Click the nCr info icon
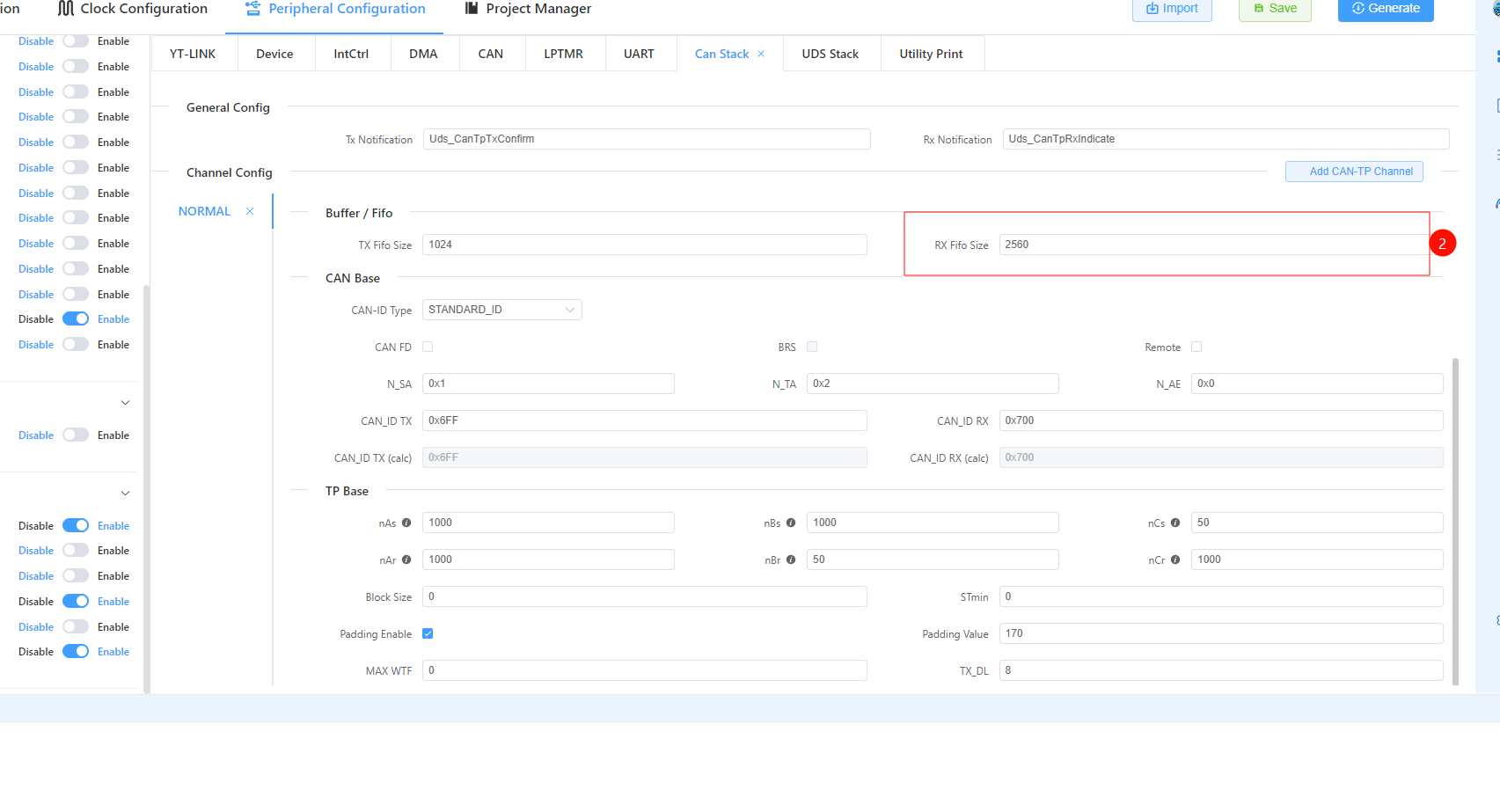This screenshot has height=812, width=1500. pos(1175,560)
